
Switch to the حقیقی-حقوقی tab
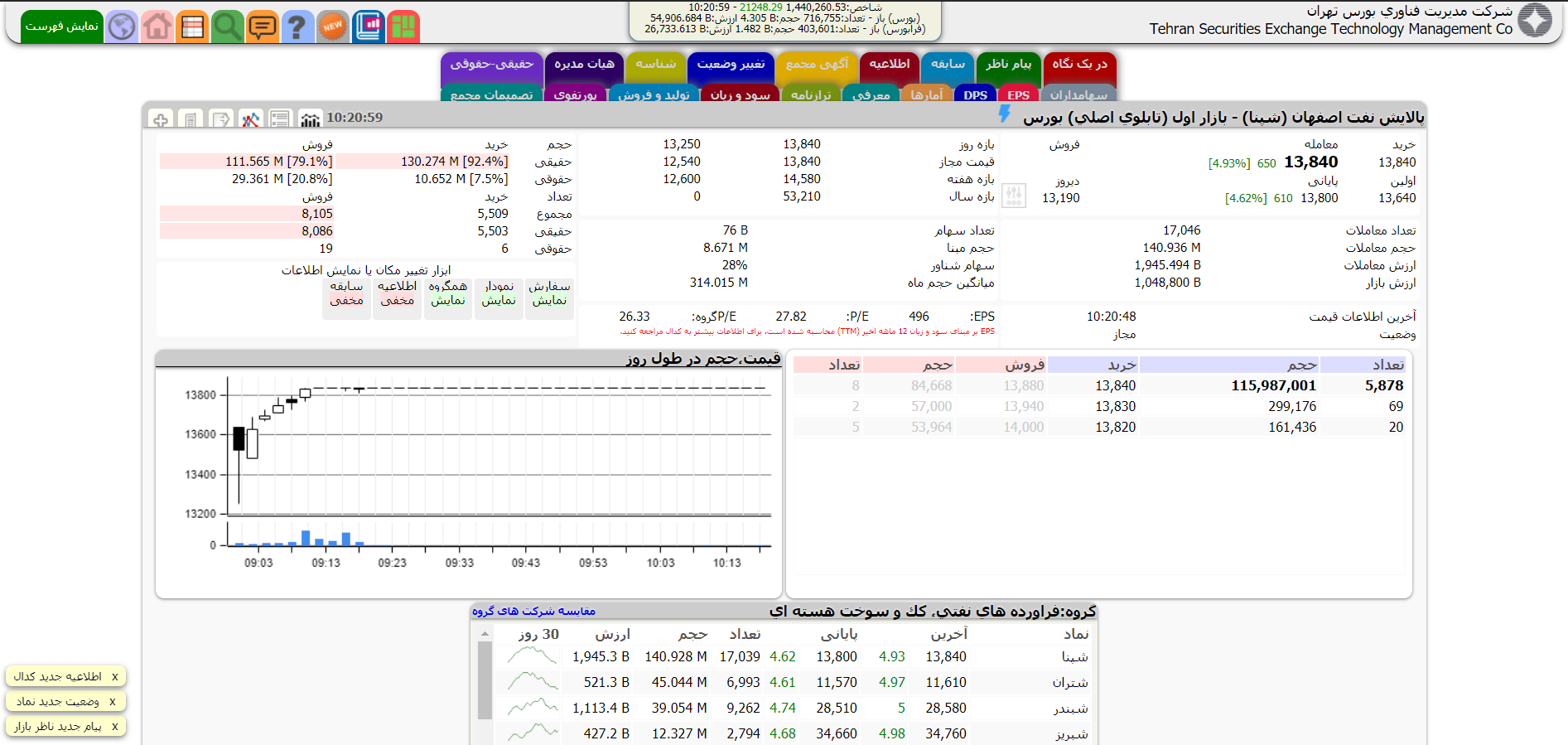491,65
